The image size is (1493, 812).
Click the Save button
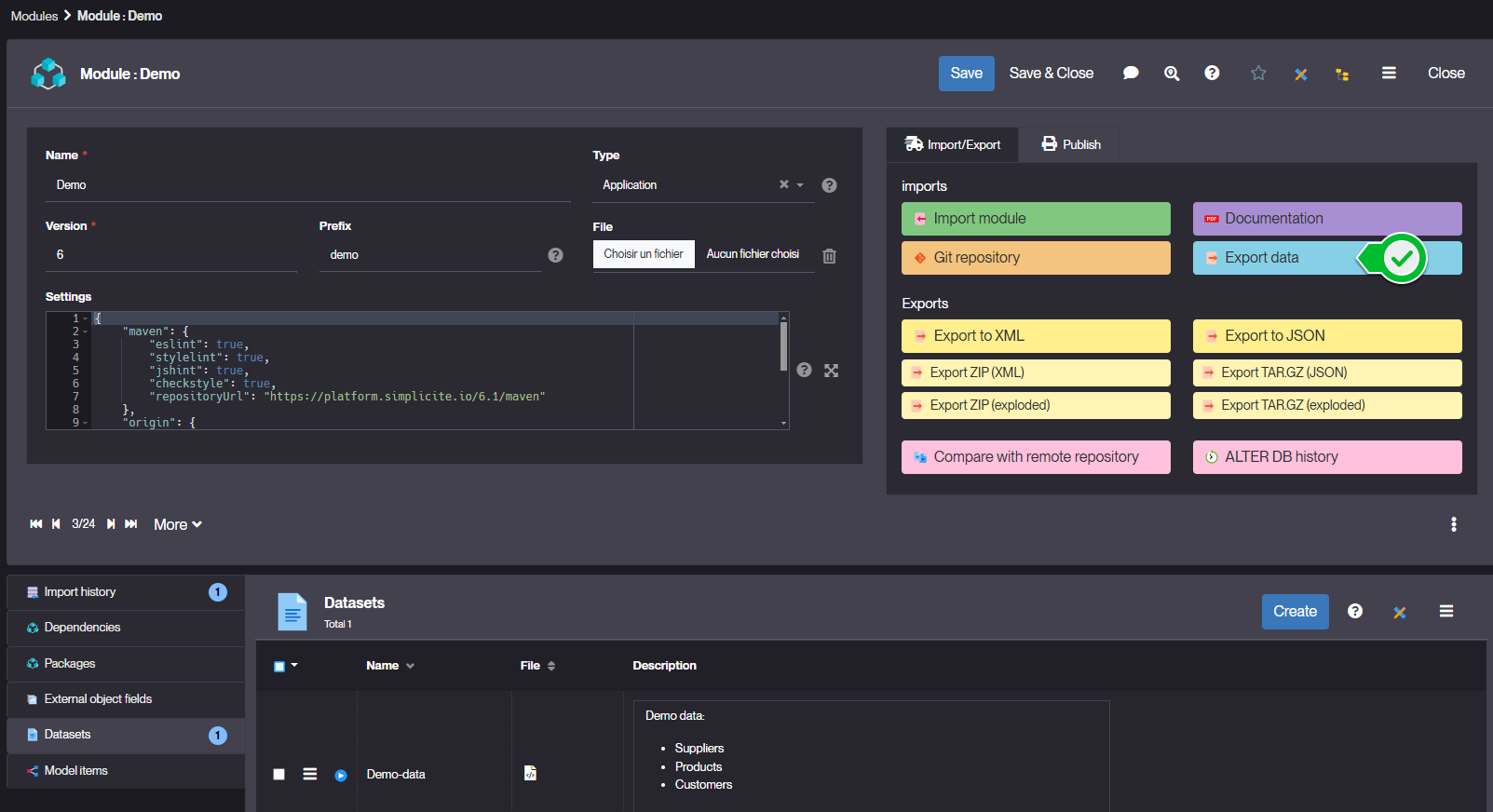tap(966, 74)
